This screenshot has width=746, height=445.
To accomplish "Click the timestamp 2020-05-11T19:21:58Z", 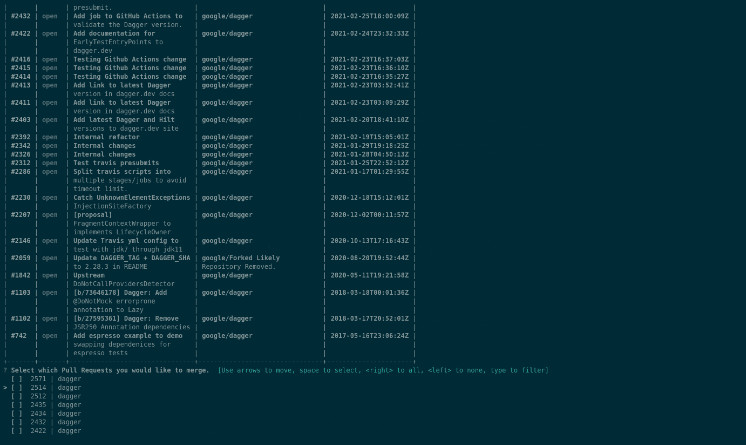I will [370, 275].
